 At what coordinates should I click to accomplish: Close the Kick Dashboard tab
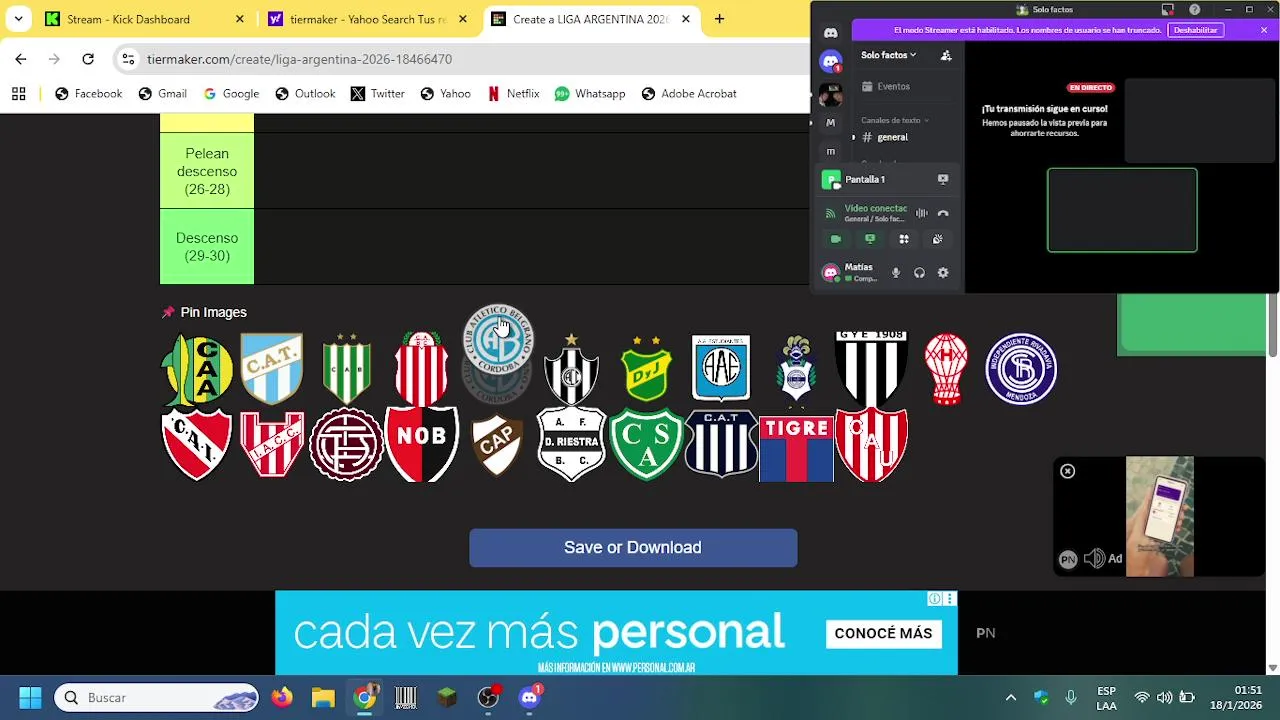click(240, 19)
